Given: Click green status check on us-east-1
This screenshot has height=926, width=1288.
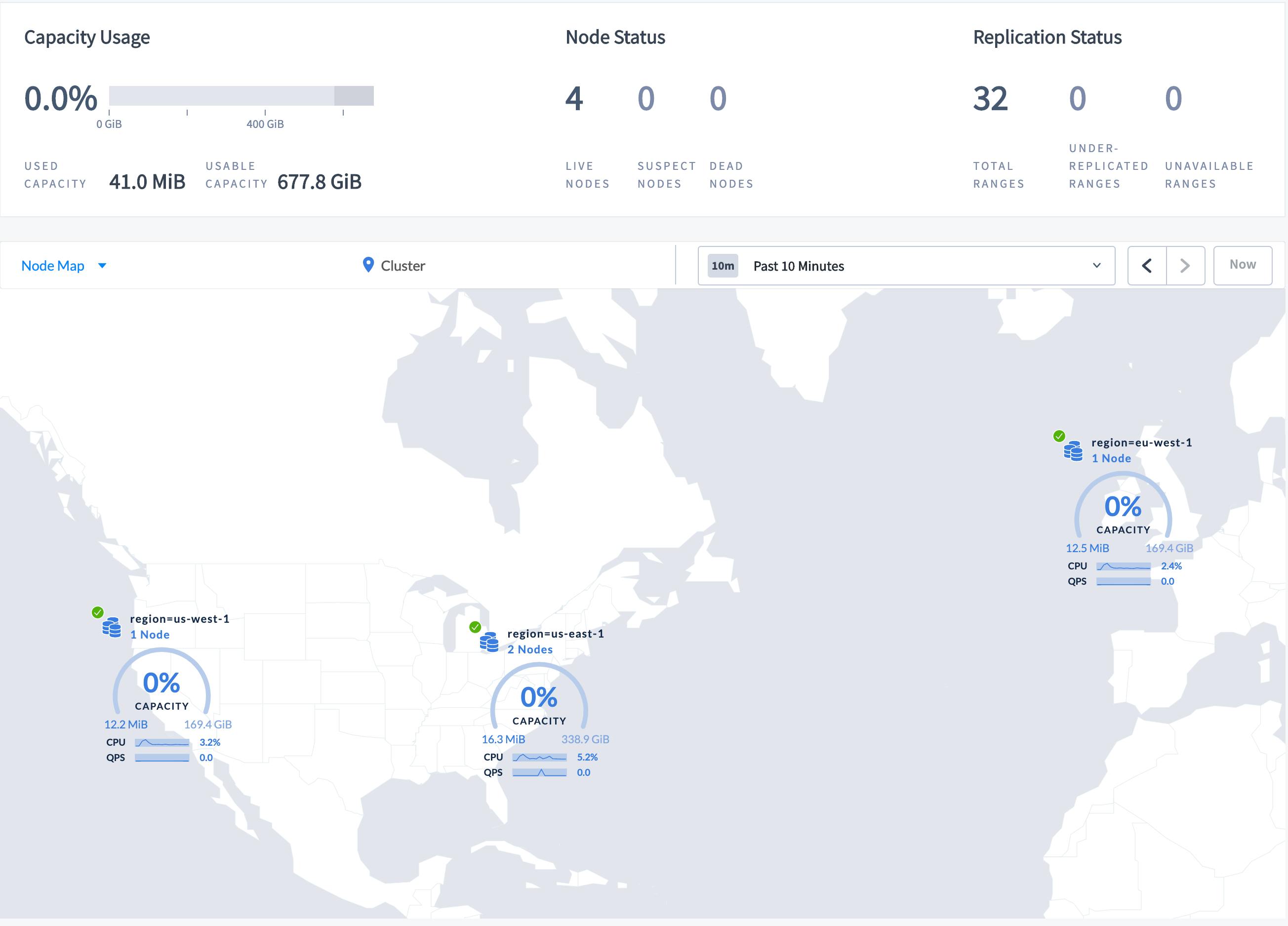Looking at the screenshot, I should coord(475,627).
